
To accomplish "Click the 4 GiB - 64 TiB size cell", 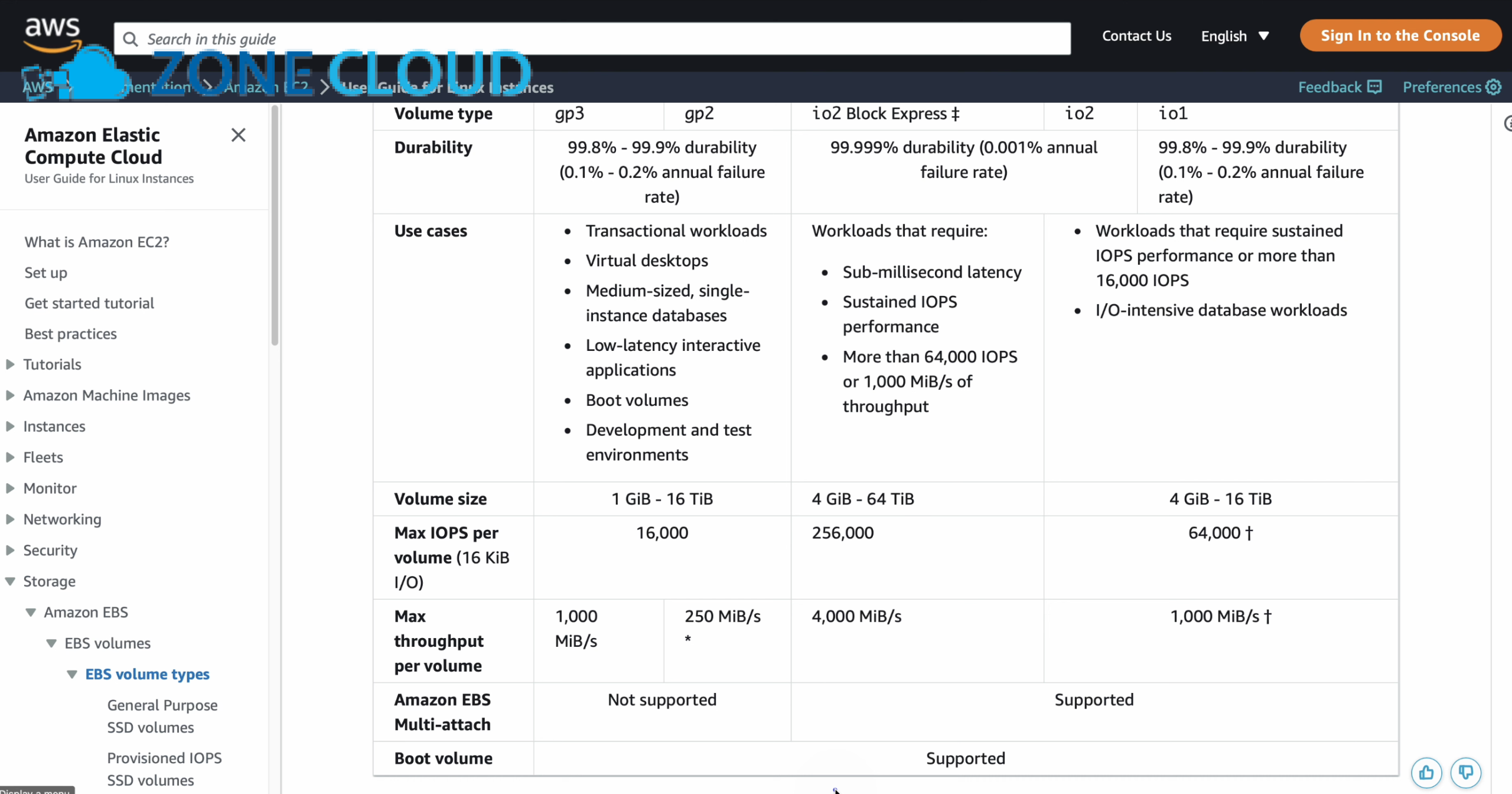I will click(x=917, y=499).
